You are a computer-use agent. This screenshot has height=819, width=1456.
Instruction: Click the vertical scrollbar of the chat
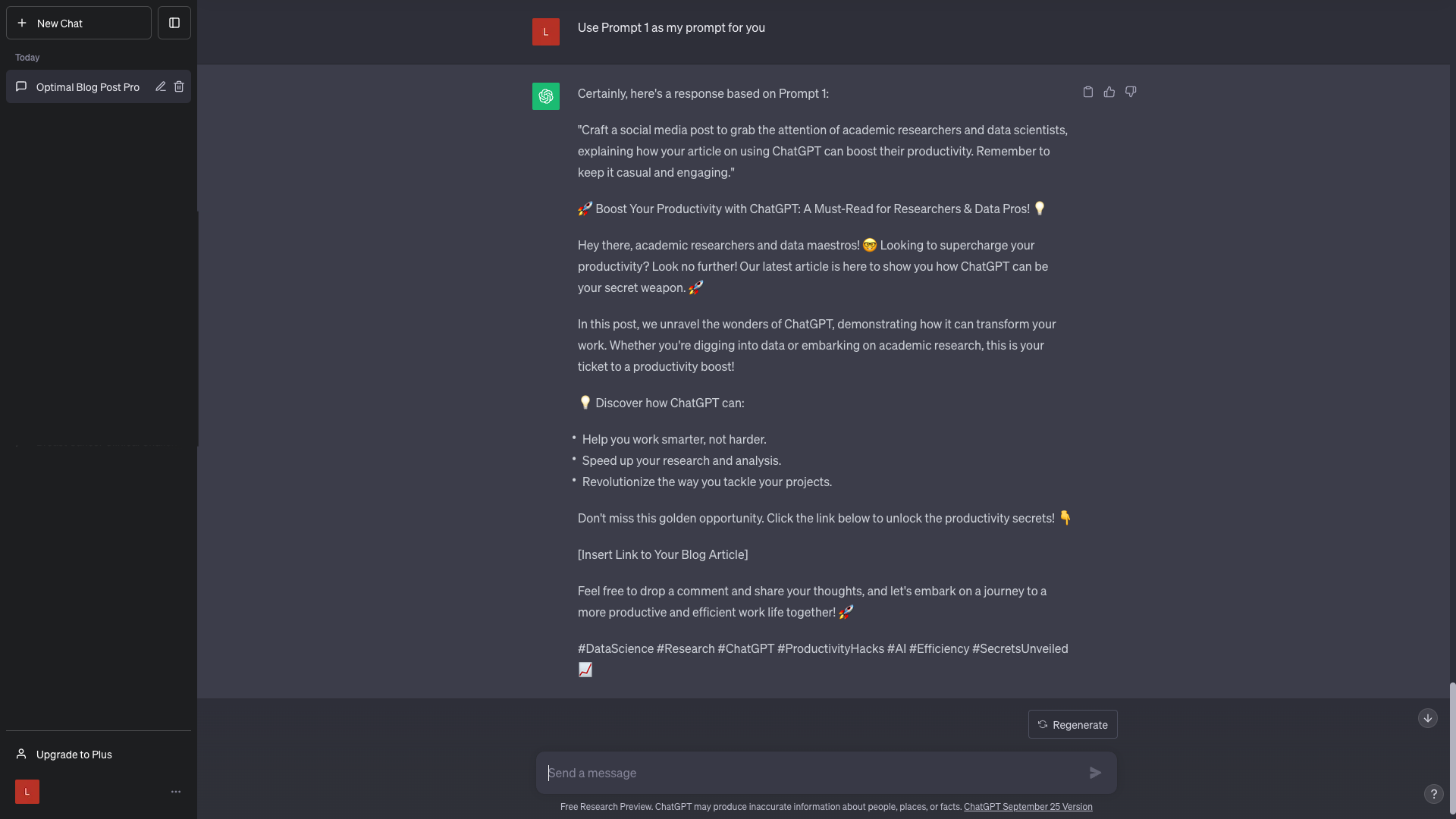pos(1452,749)
